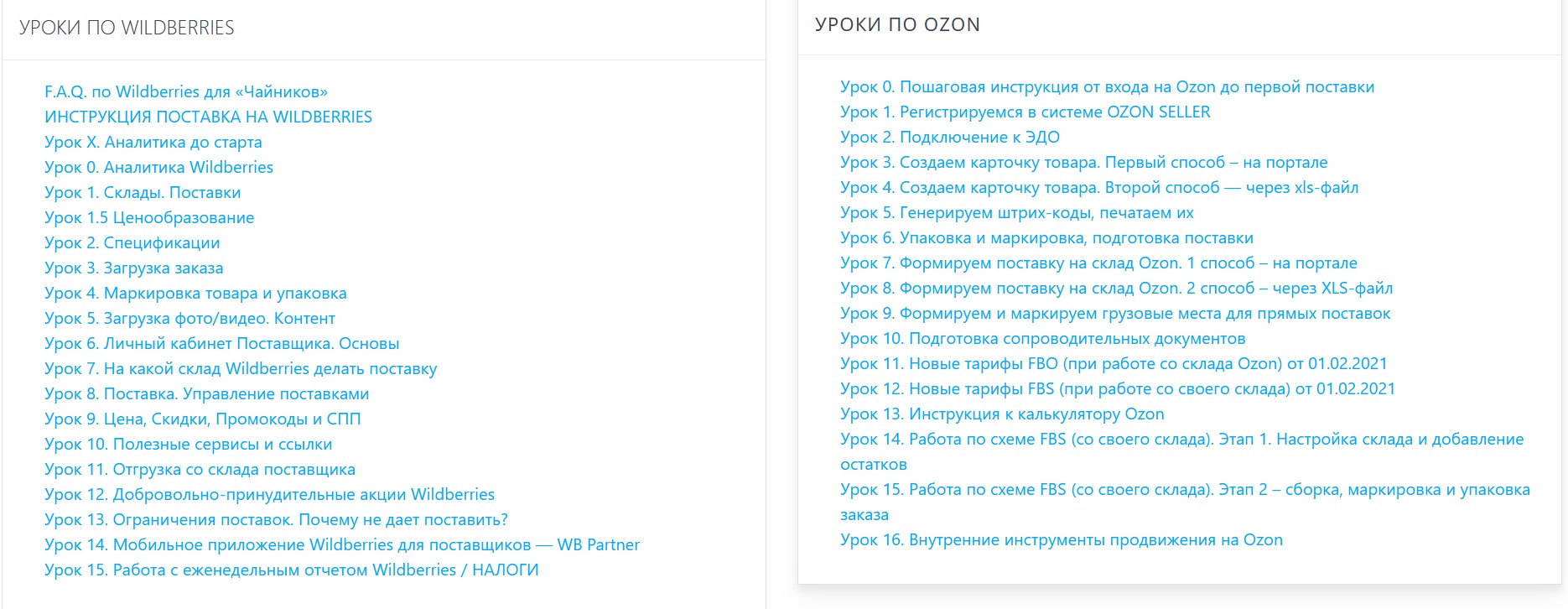Click Урок 15 weekly report and НАЛОГИ link
The height and width of the screenshot is (609, 1568).
tap(291, 570)
